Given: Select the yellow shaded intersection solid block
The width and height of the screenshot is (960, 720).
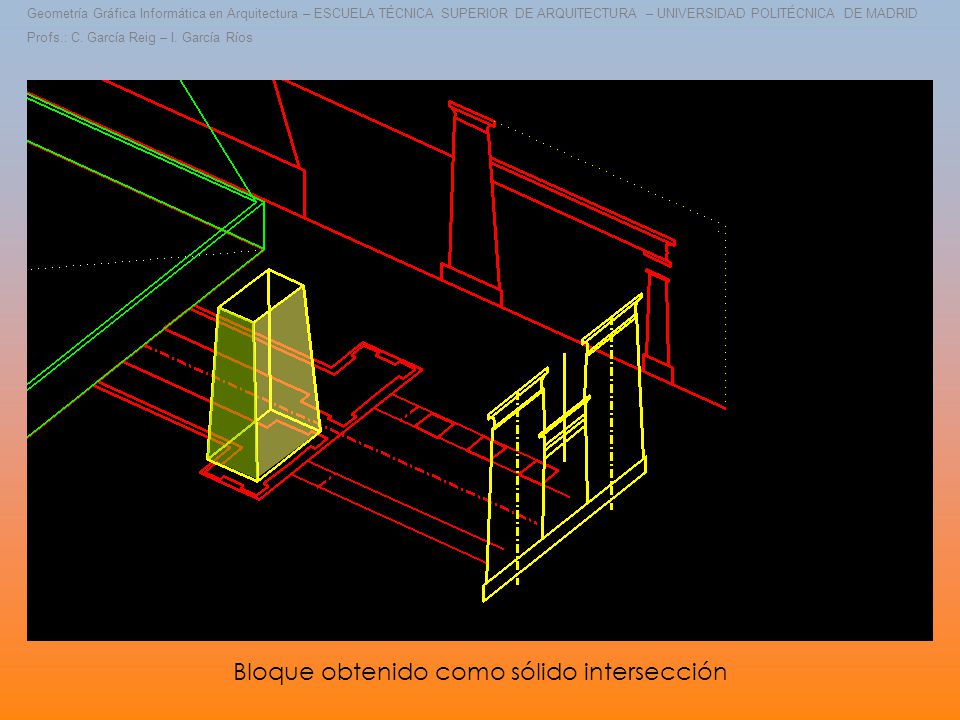Looking at the screenshot, I should (263, 375).
